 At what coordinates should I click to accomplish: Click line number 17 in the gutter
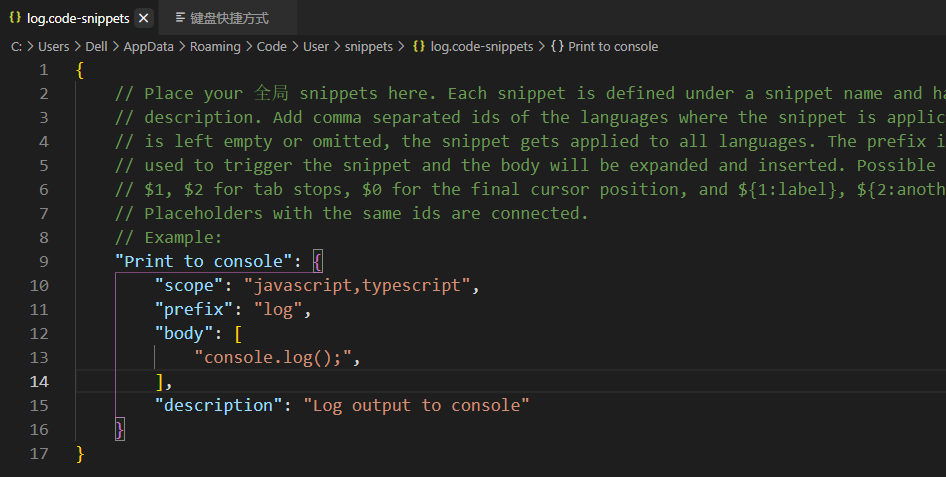[x=39, y=453]
